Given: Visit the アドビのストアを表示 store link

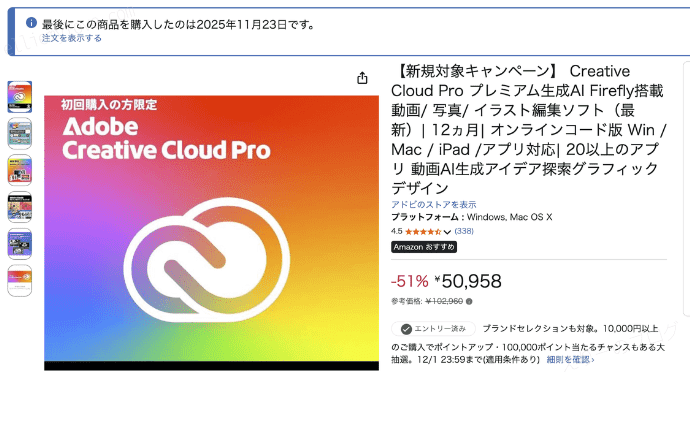Looking at the screenshot, I should 433,204.
